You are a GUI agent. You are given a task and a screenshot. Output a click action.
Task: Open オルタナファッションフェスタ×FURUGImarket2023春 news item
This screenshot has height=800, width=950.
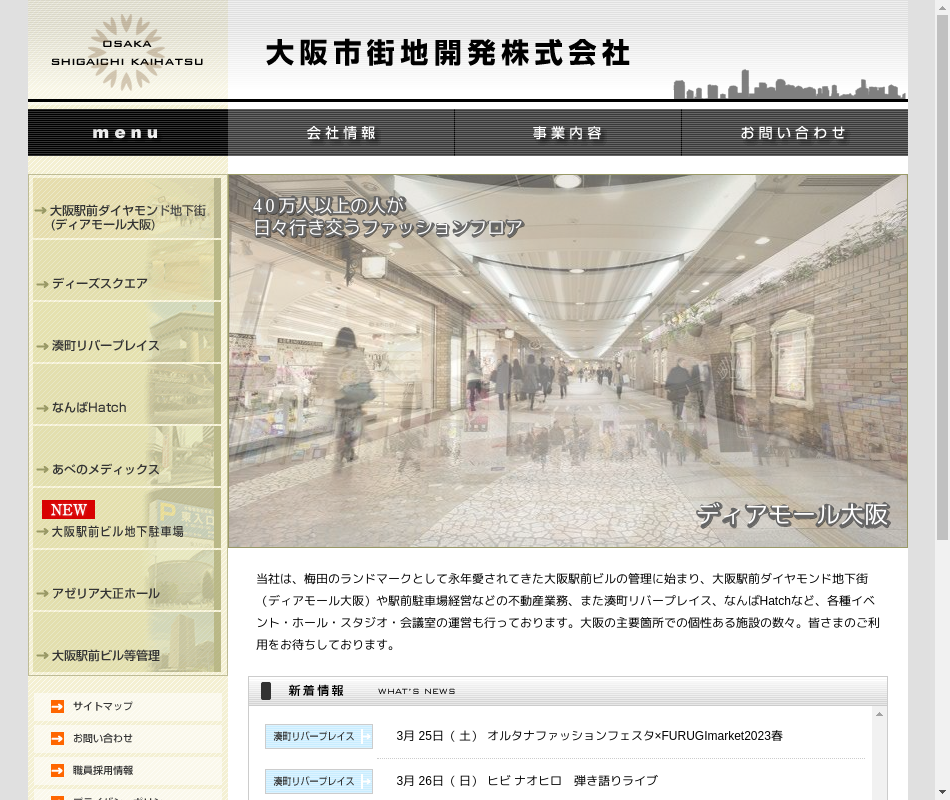[635, 736]
